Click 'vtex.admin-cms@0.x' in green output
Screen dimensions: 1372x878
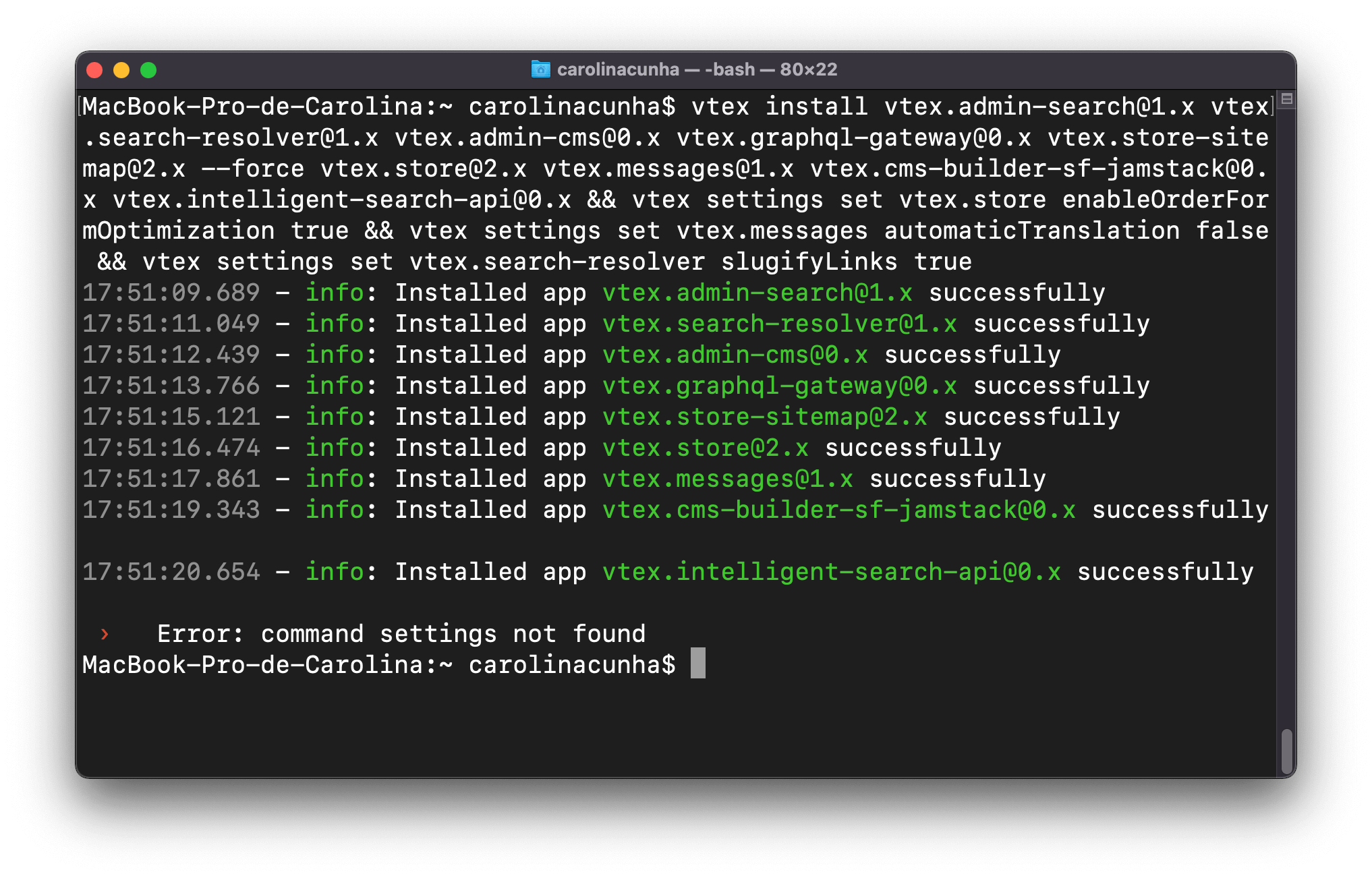(735, 355)
